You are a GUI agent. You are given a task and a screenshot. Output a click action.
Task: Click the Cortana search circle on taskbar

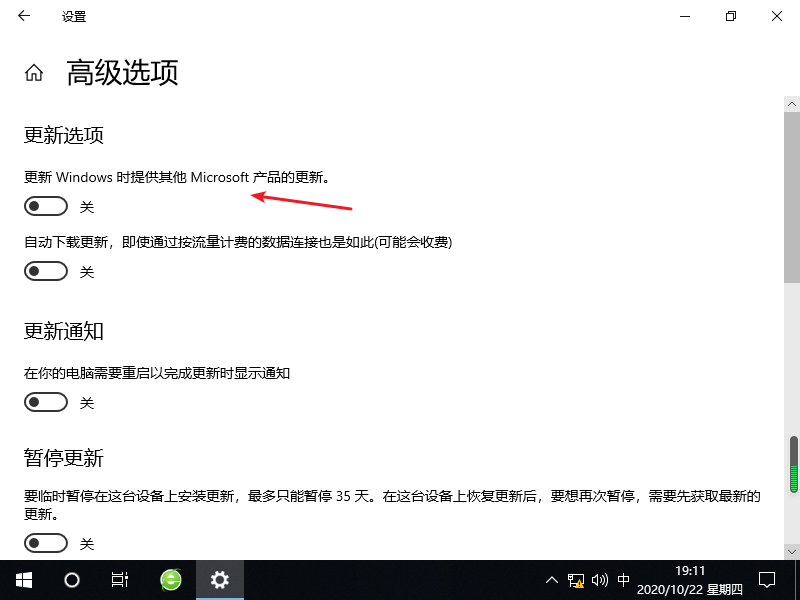pos(70,580)
